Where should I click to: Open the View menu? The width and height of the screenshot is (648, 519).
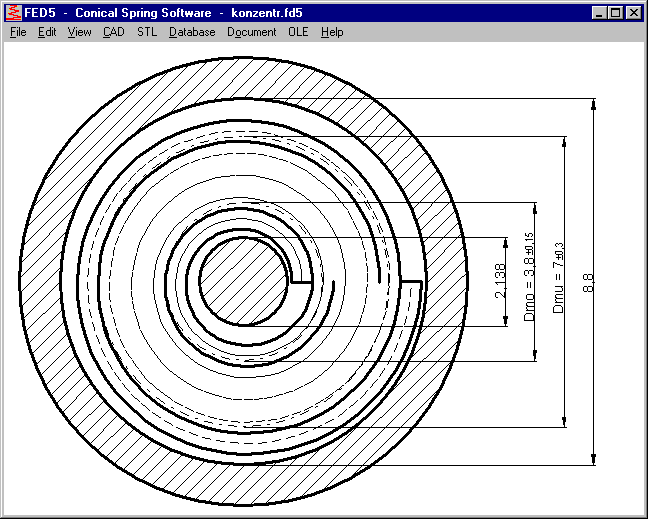(x=80, y=32)
